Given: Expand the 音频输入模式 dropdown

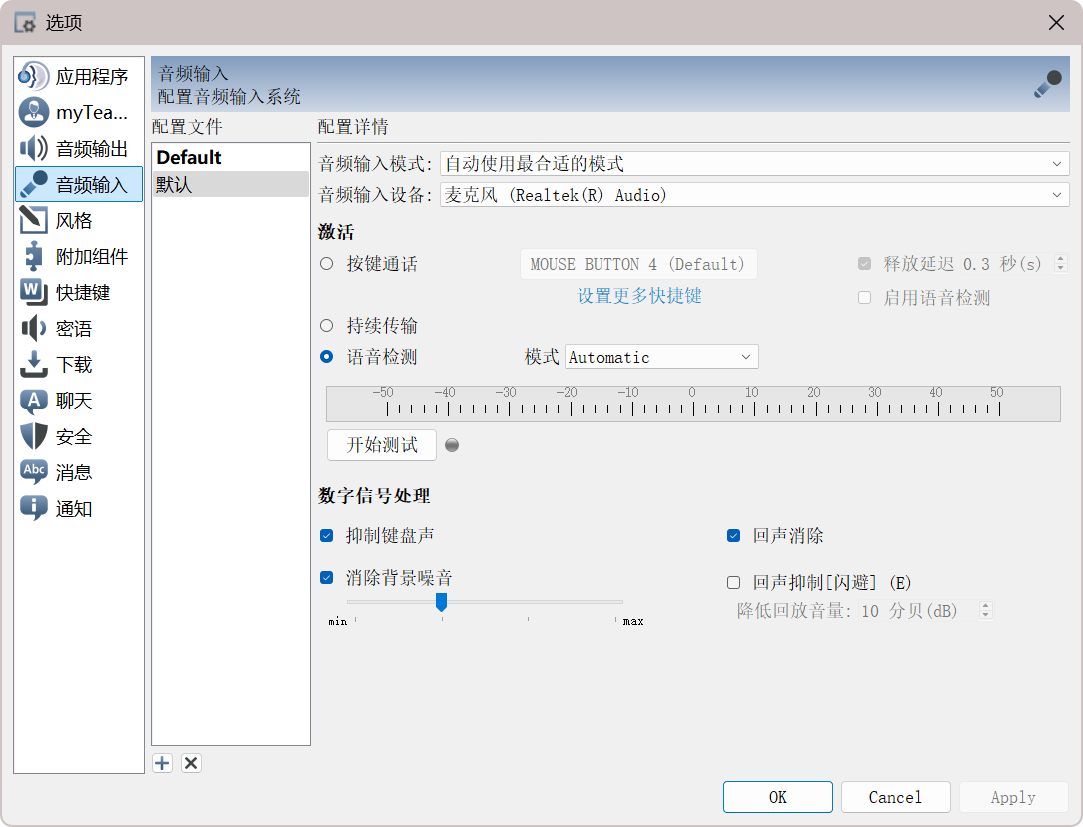Looking at the screenshot, I should [754, 164].
